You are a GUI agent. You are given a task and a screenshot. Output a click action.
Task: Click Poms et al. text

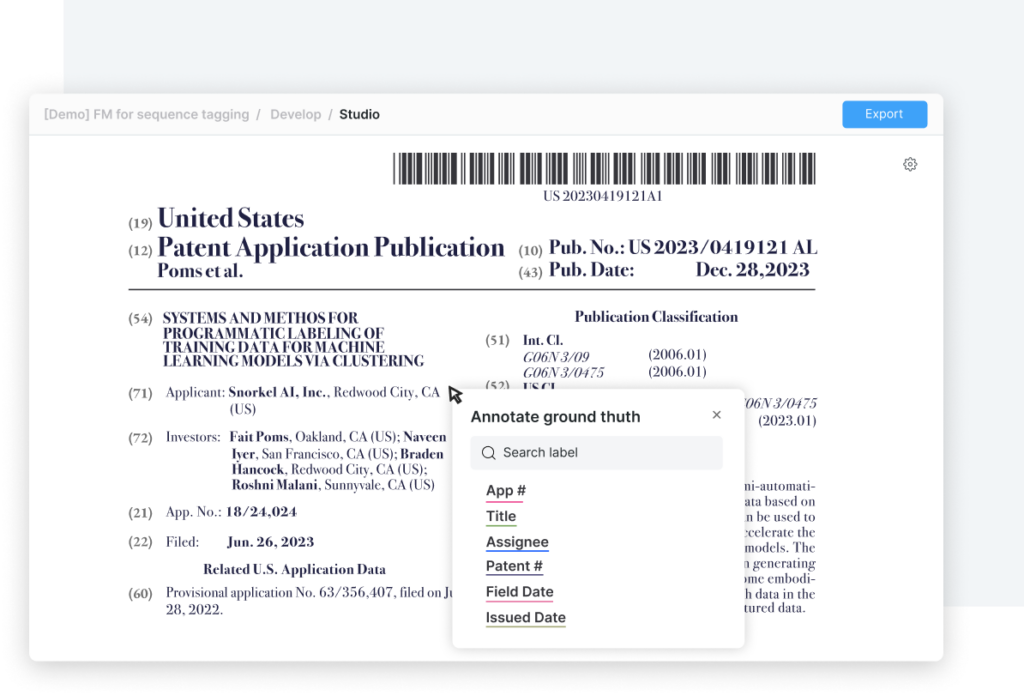point(200,270)
